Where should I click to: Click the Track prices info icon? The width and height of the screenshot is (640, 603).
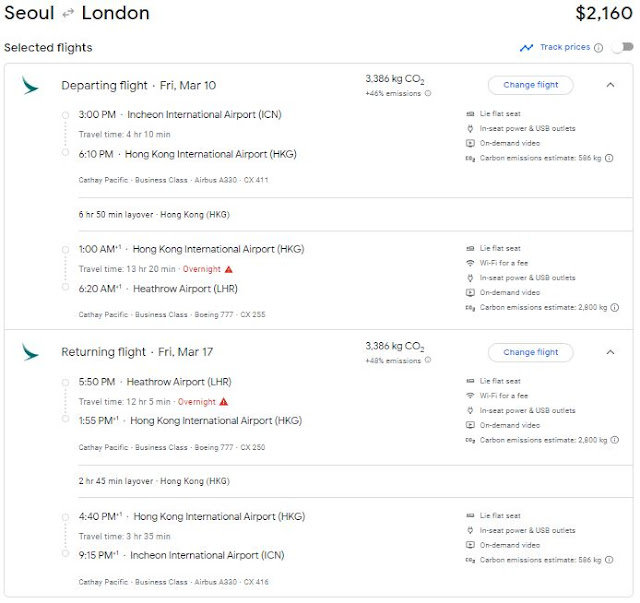tap(598, 47)
